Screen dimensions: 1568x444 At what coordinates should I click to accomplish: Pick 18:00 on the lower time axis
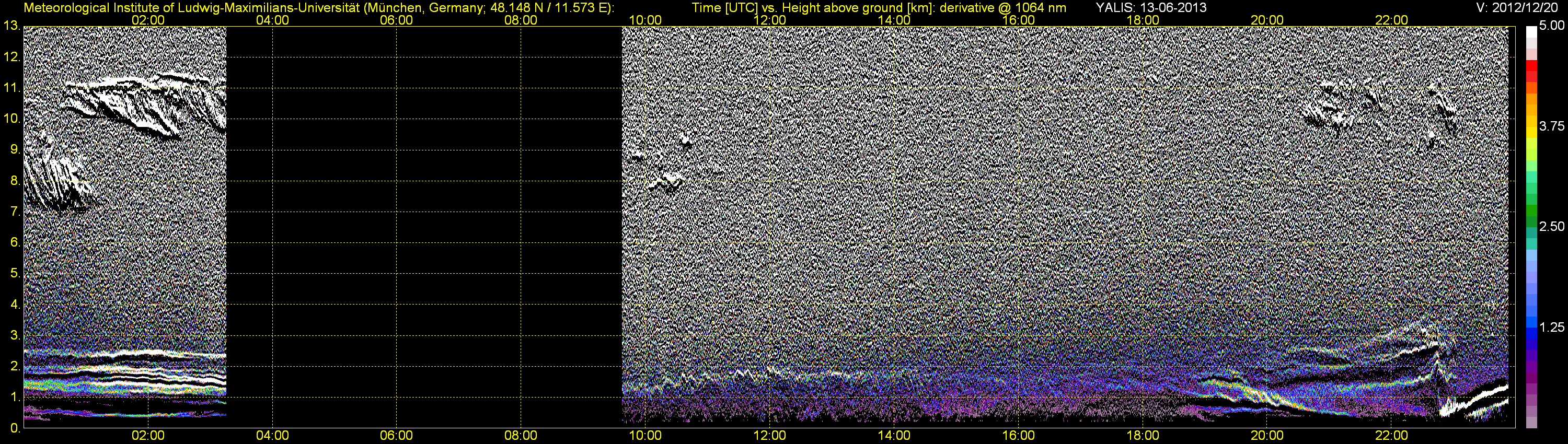1143,436
